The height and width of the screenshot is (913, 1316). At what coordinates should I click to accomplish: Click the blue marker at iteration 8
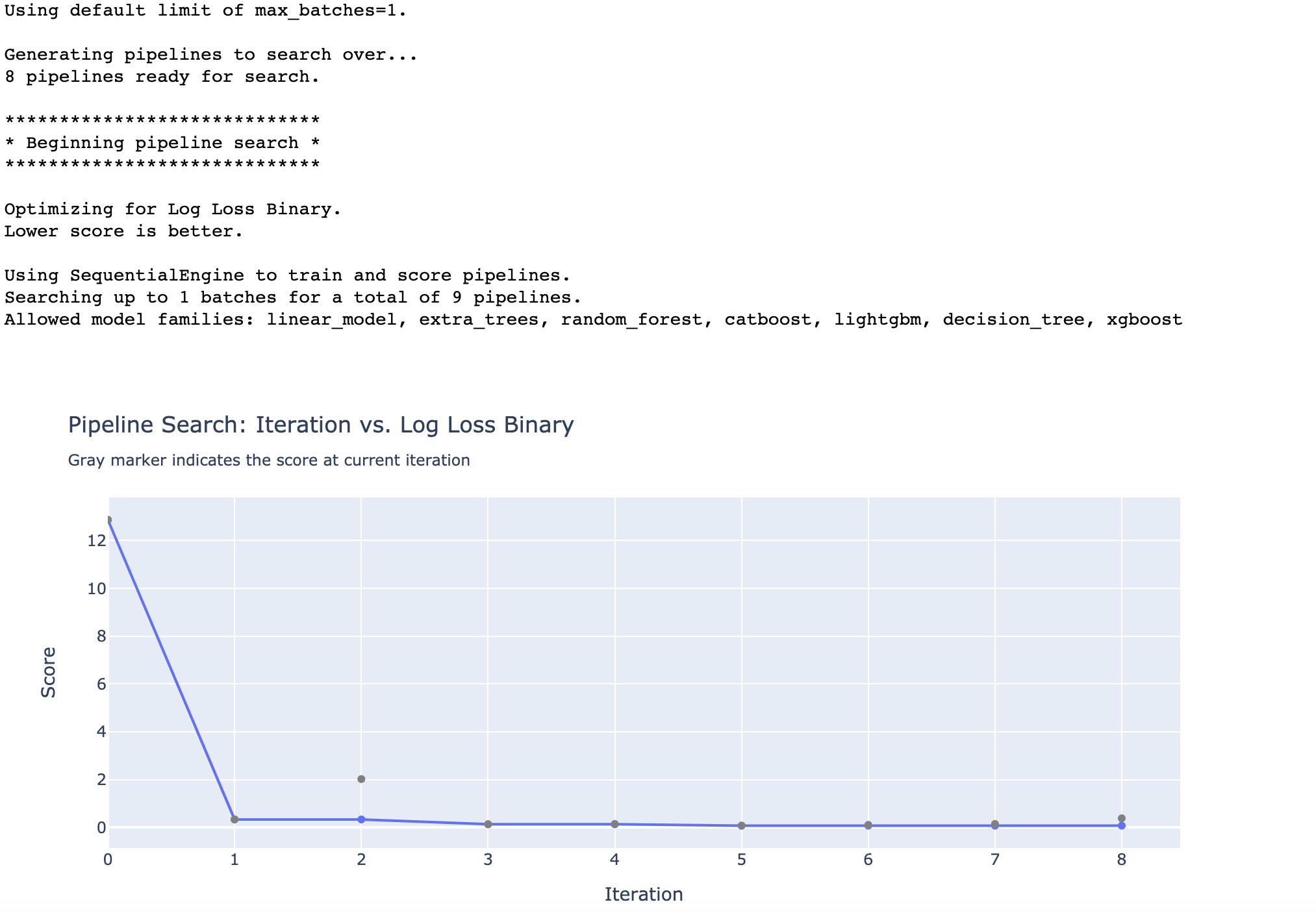1121,826
